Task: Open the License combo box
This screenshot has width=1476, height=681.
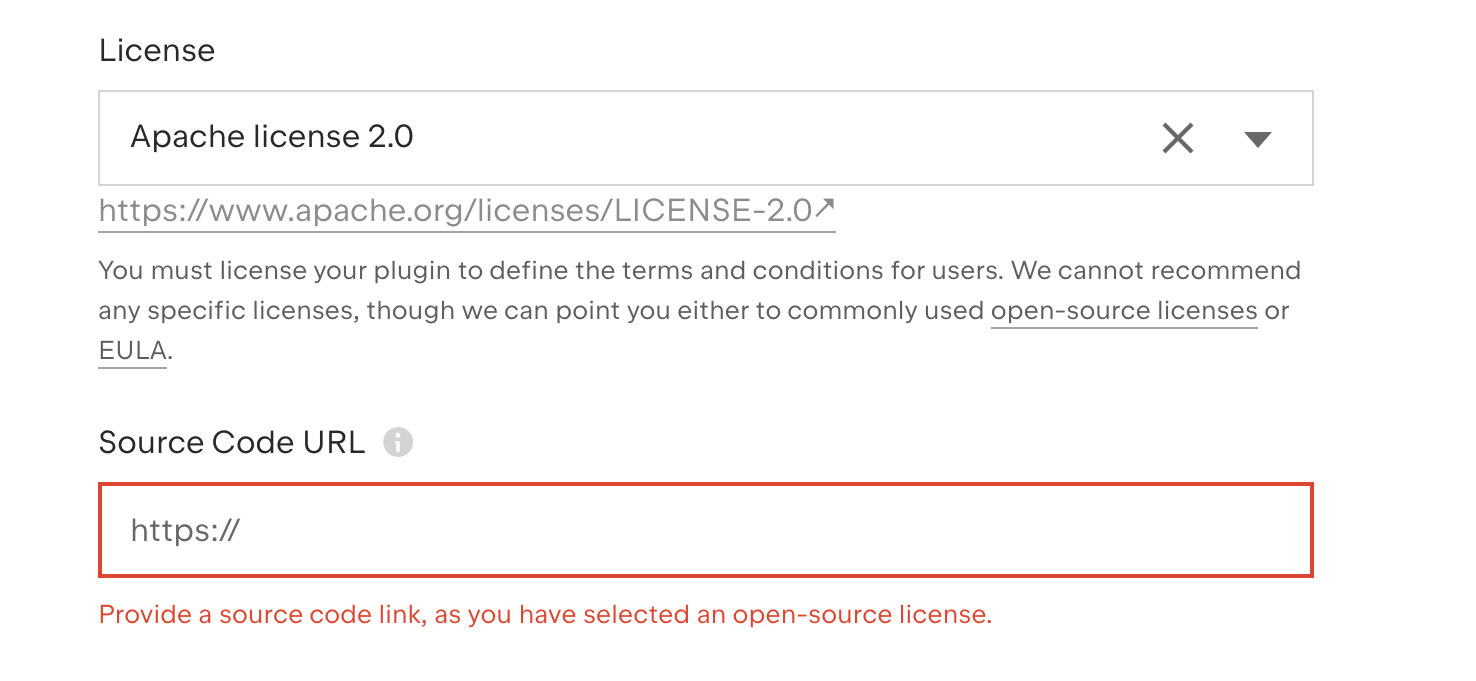Action: click(x=705, y=138)
